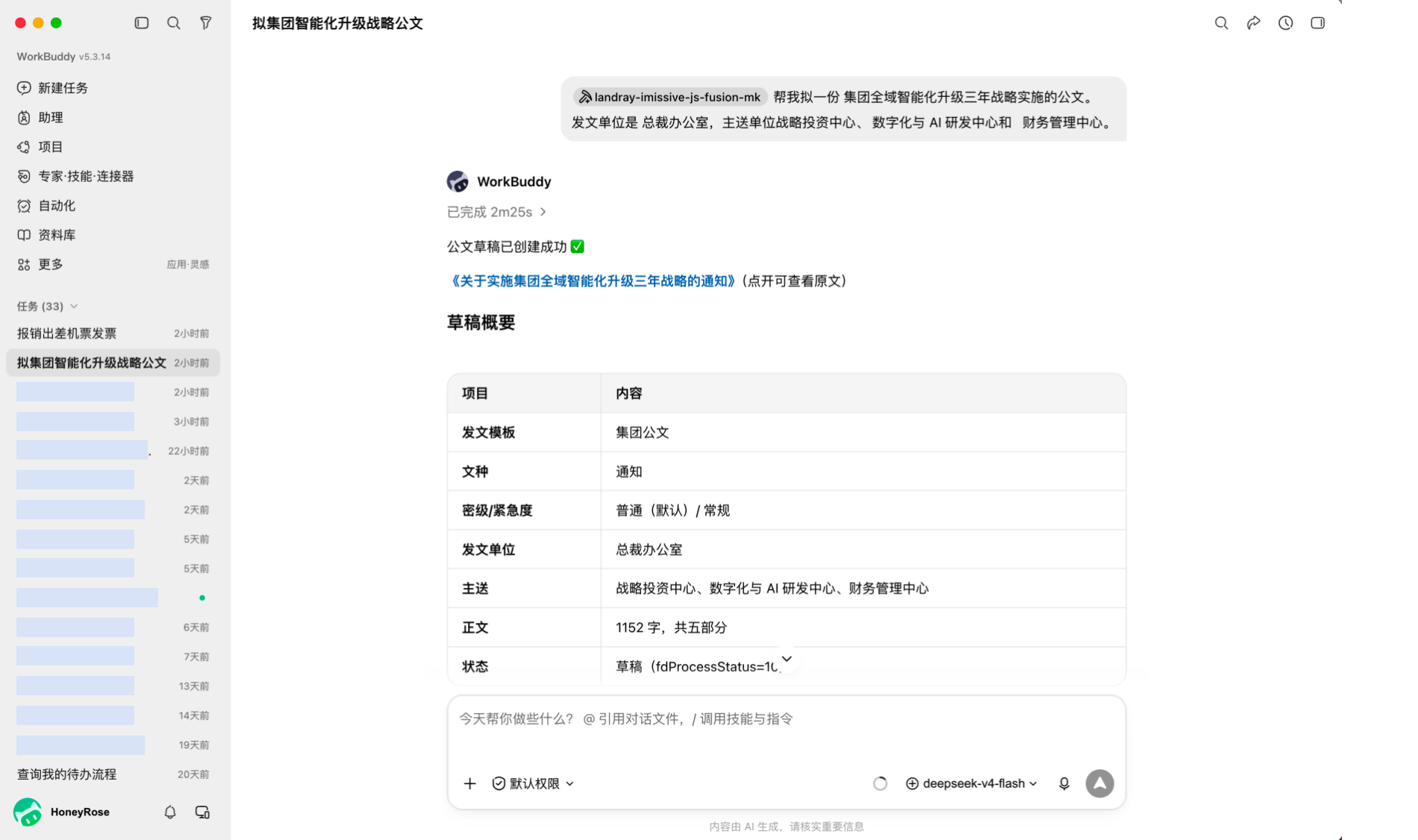The height and width of the screenshot is (840, 1418).
Task: Collapse the 任务 (33) task list
Action: coord(48,307)
